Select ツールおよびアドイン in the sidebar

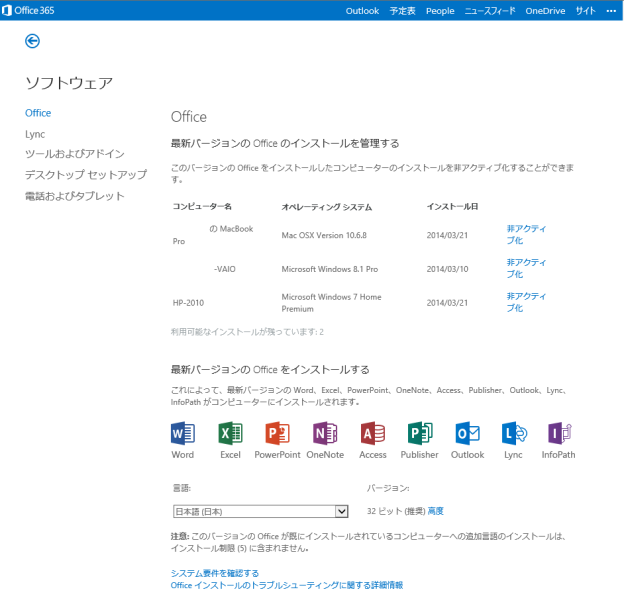pyautogui.click(x=75, y=154)
